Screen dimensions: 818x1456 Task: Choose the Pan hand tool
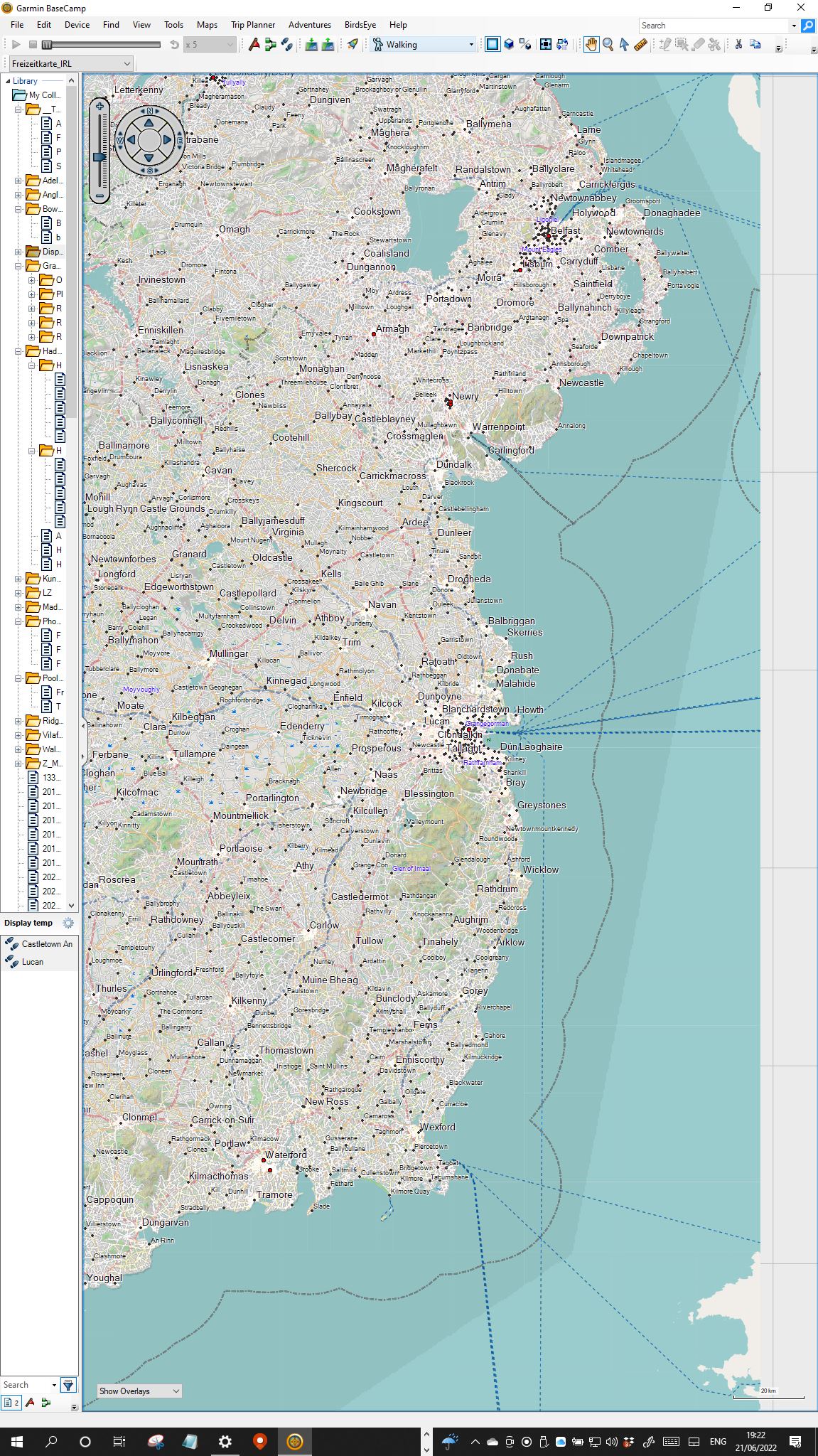point(591,45)
